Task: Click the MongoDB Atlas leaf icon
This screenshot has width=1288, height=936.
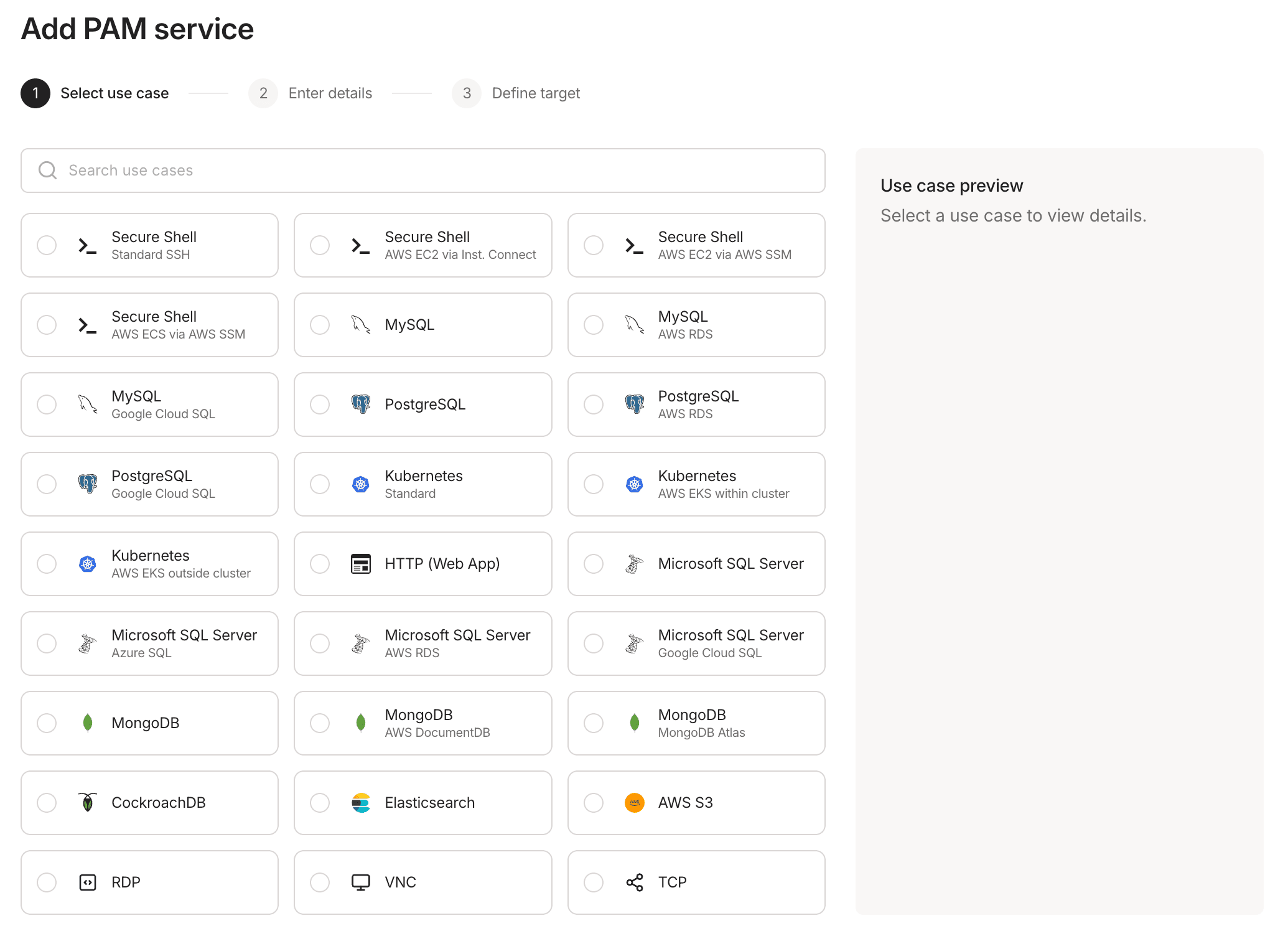Action: coord(635,723)
